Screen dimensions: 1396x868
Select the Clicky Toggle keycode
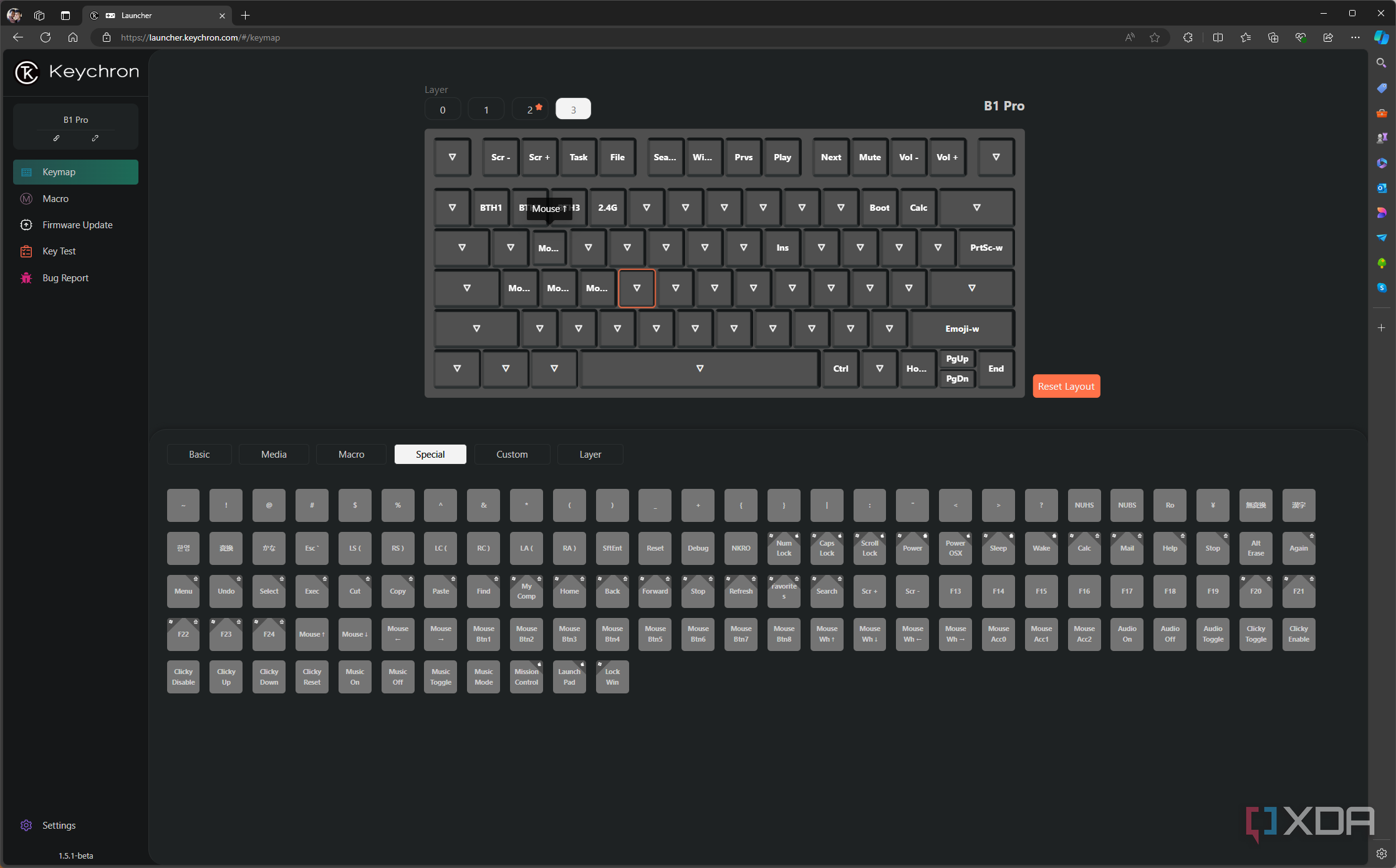tap(1255, 634)
